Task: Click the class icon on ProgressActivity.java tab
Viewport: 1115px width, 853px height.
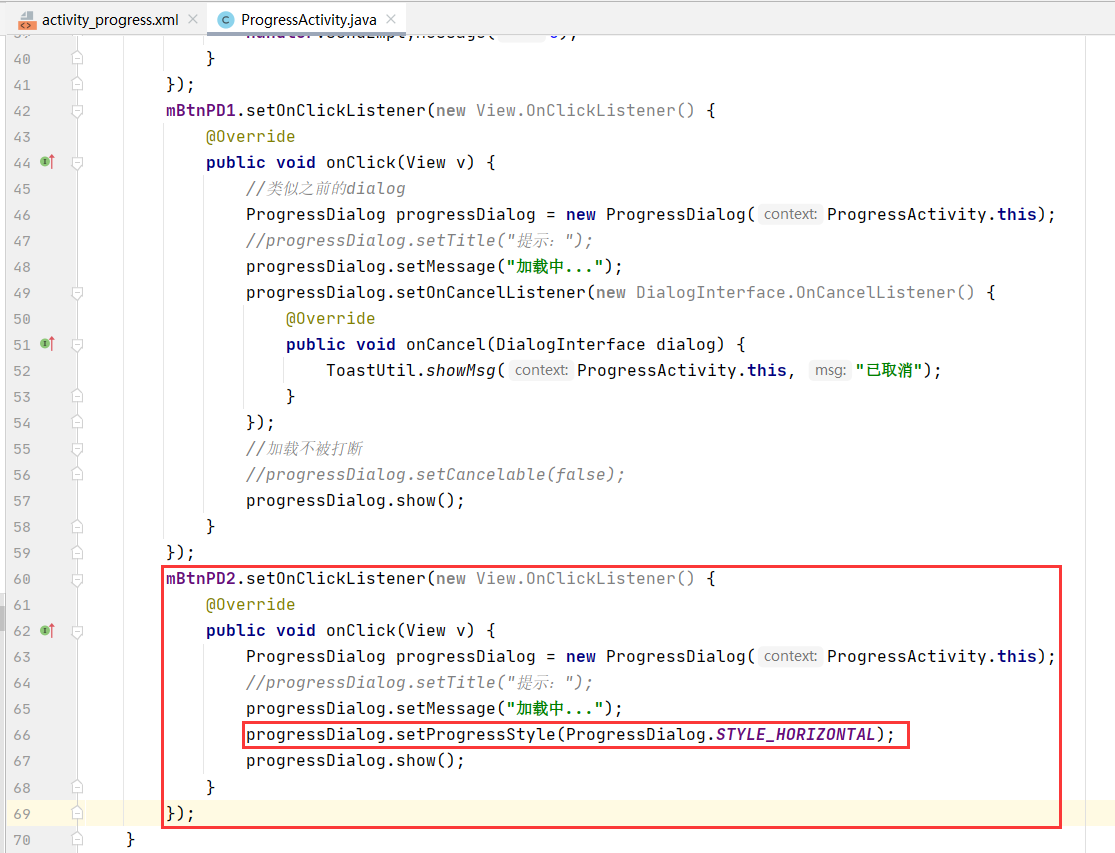Action: (x=225, y=20)
